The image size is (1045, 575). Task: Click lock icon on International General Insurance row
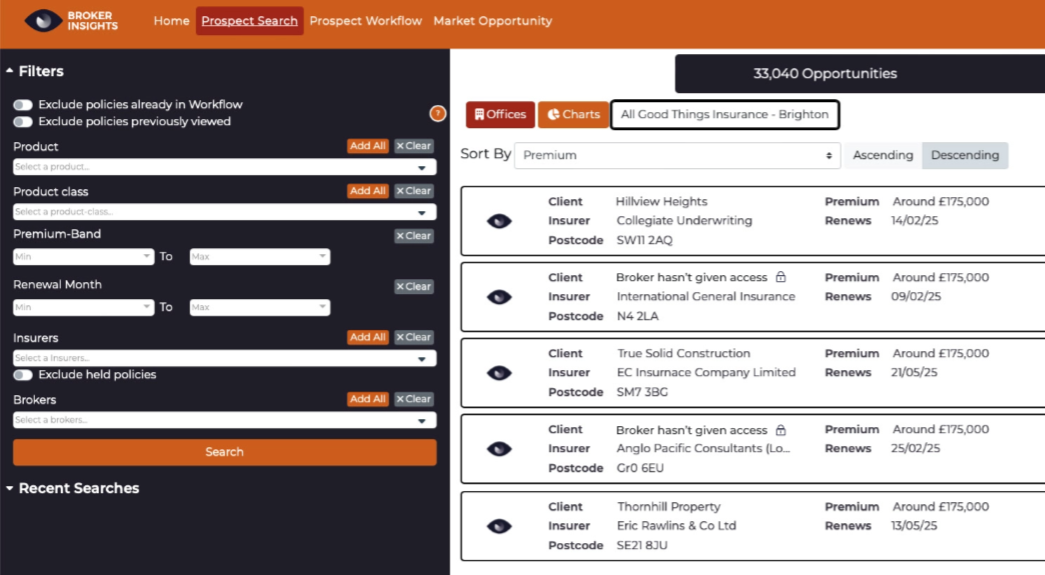780,277
